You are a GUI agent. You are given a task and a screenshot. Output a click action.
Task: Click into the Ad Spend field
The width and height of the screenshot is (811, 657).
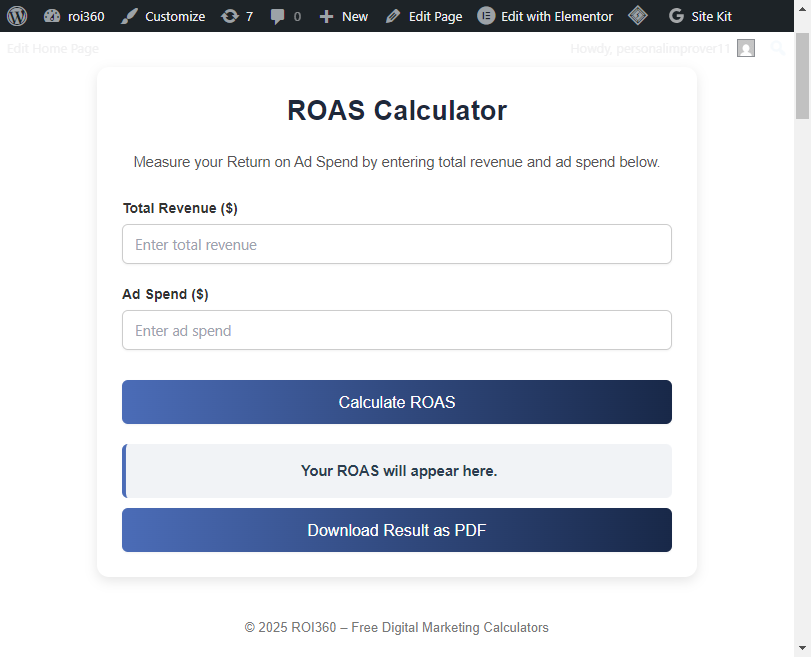tap(397, 330)
